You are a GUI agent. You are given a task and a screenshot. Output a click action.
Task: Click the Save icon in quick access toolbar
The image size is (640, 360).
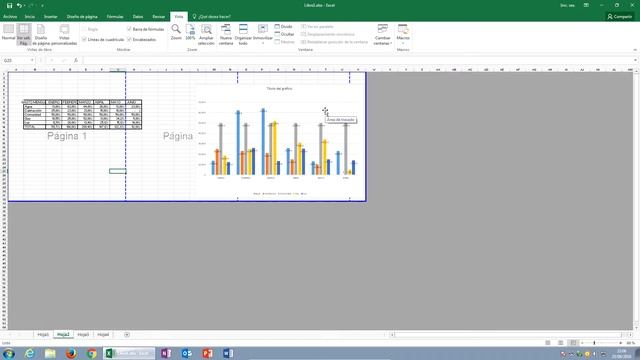click(x=9, y=5)
